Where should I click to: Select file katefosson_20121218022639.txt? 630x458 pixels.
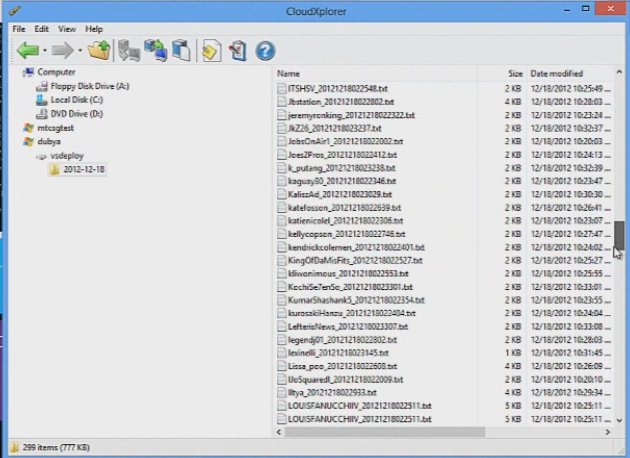click(x=344, y=208)
